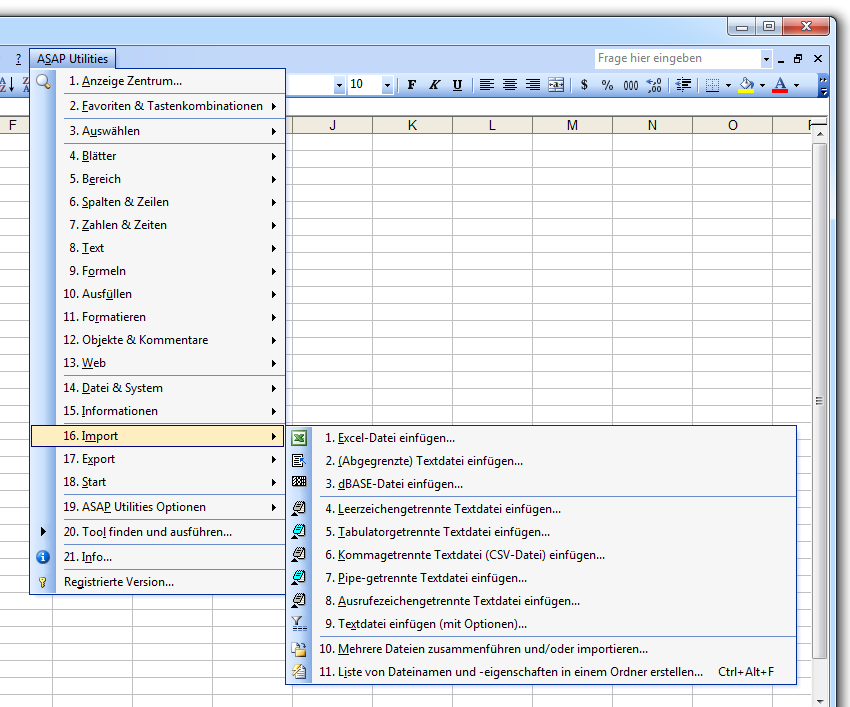The height and width of the screenshot is (707, 850).
Task: Click the font size box showing 10
Action: [x=365, y=85]
